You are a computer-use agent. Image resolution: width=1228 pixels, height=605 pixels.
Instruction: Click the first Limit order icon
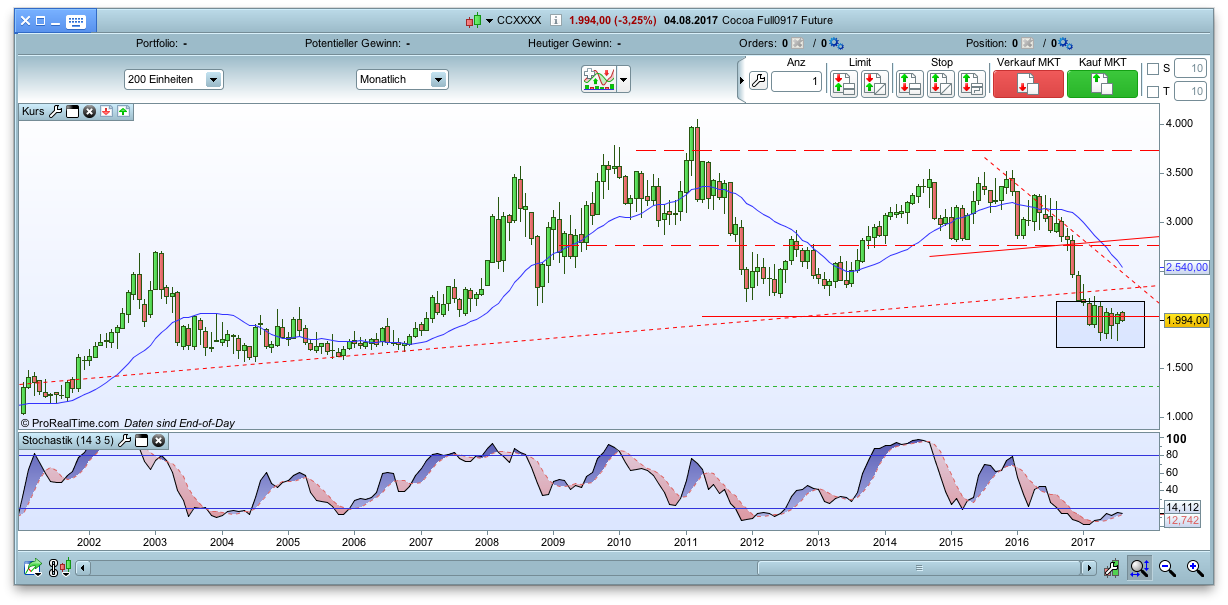[x=844, y=83]
